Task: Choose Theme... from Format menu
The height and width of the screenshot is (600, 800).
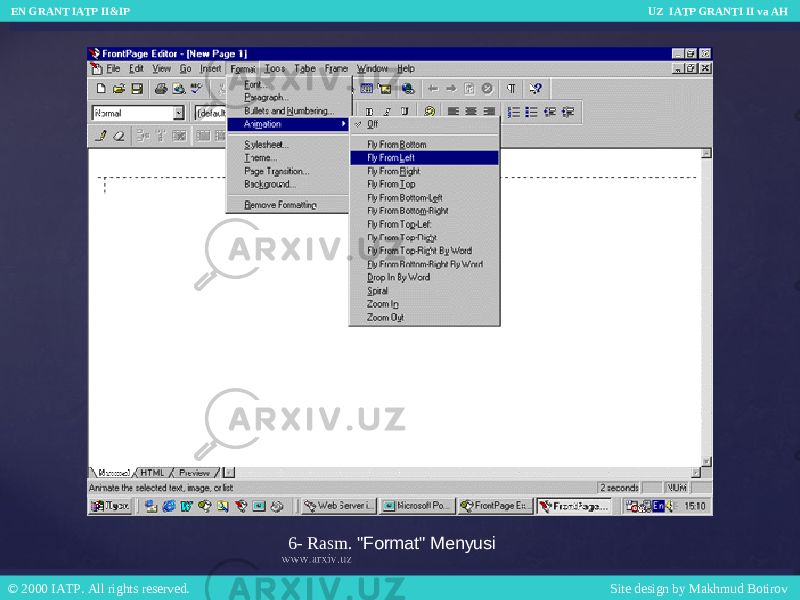Action: pyautogui.click(x=289, y=158)
